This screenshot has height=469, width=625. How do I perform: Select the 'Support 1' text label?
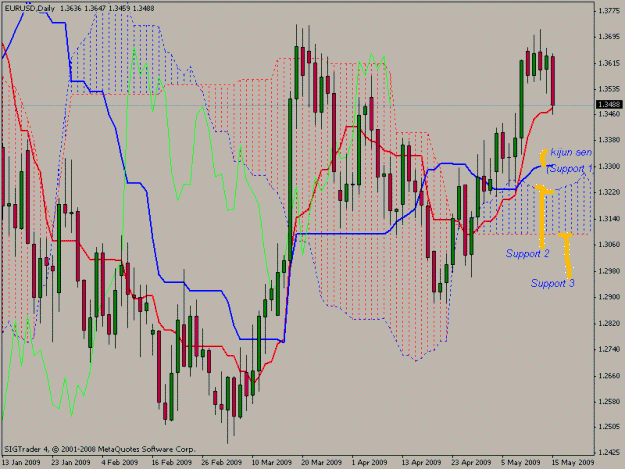(570, 169)
